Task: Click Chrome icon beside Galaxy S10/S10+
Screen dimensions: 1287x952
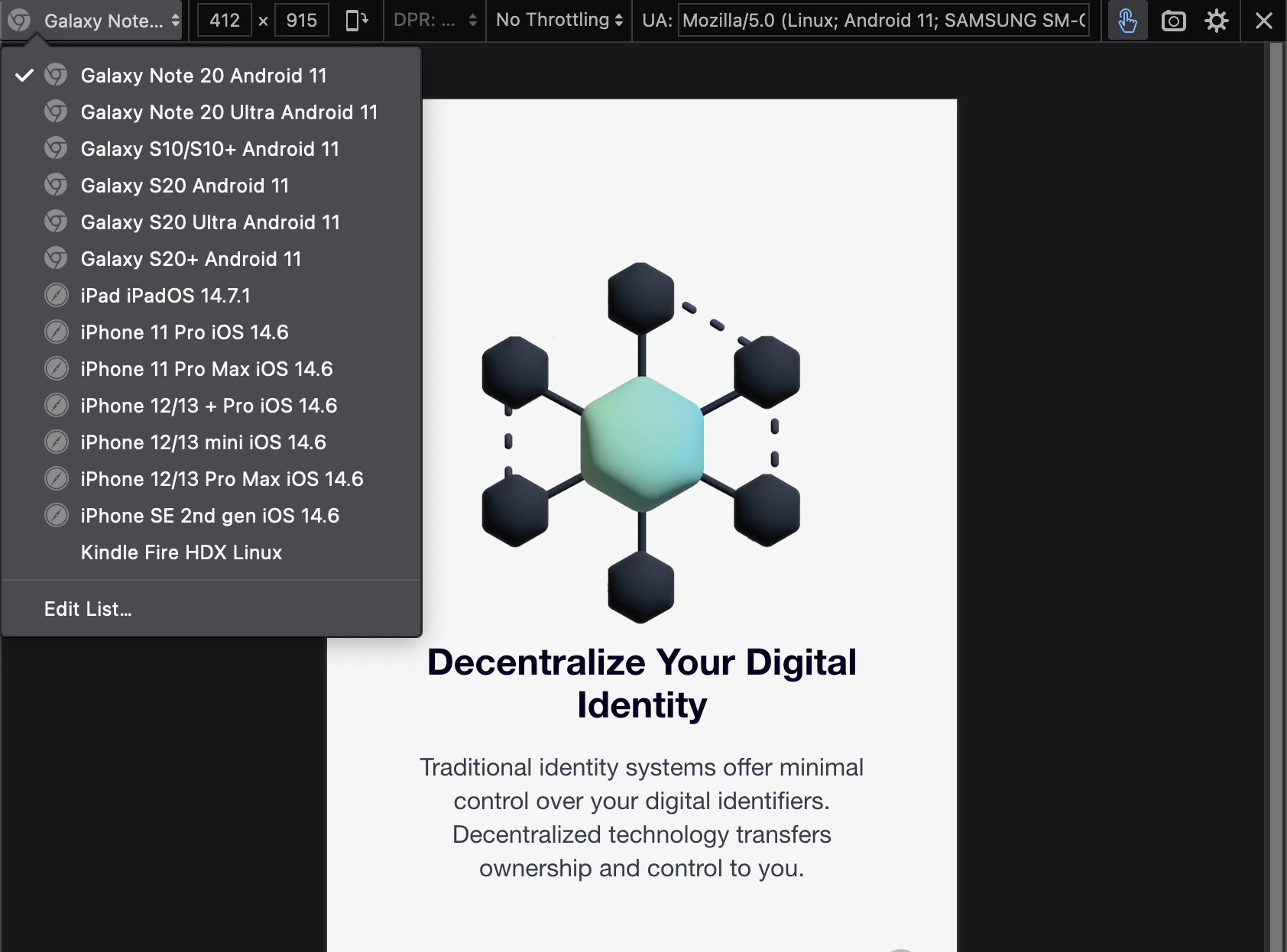Action: tap(56, 149)
